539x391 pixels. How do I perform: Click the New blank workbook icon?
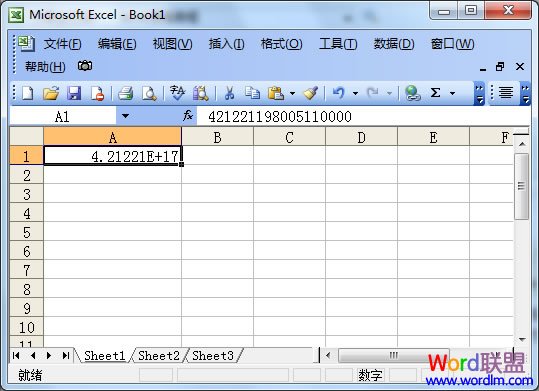(28, 93)
